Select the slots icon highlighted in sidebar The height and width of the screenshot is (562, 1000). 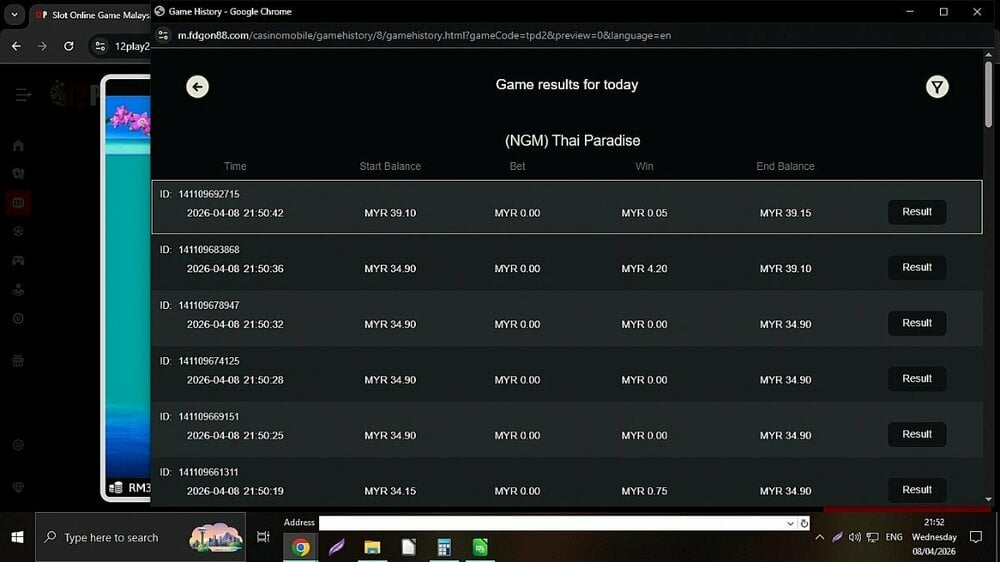click(x=18, y=203)
